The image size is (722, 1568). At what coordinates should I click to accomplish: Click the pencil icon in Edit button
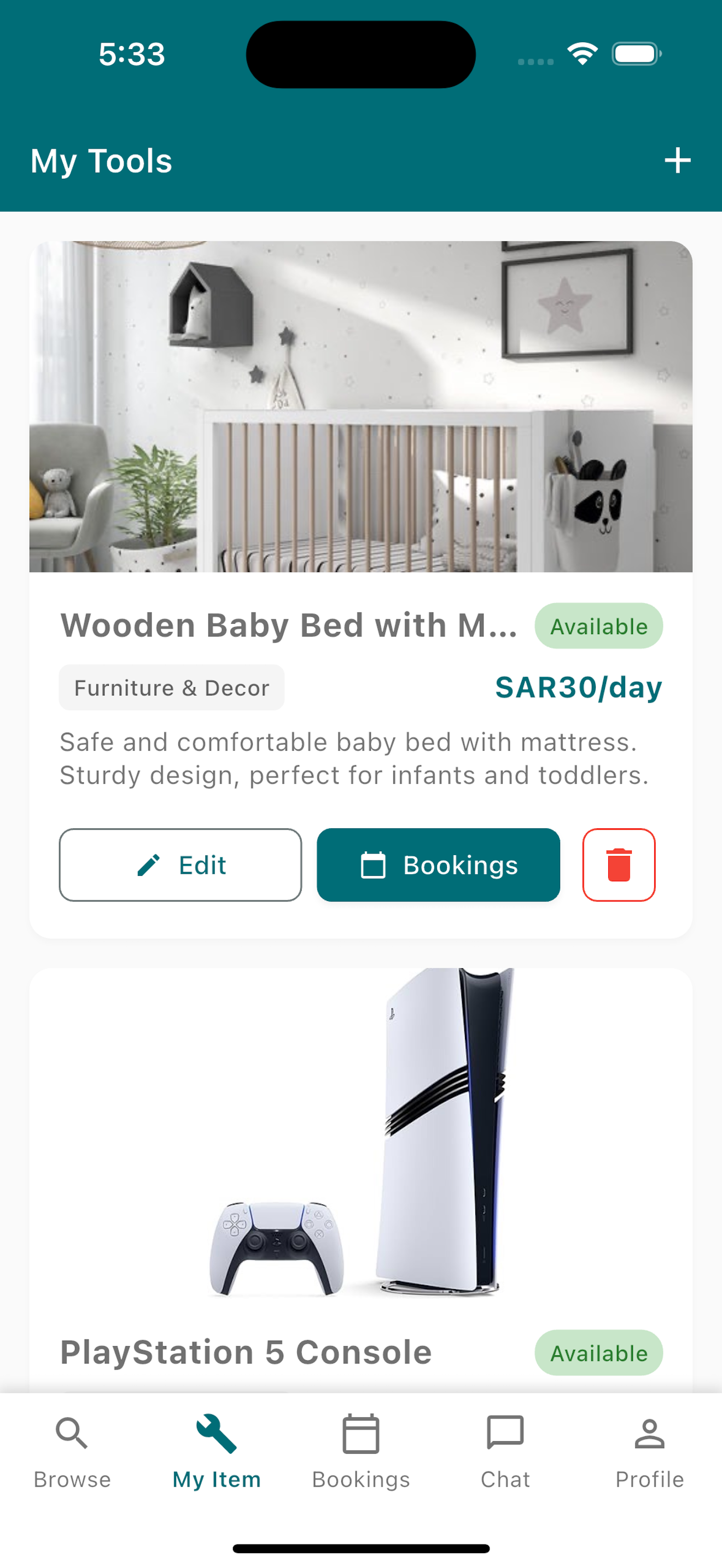(149, 865)
